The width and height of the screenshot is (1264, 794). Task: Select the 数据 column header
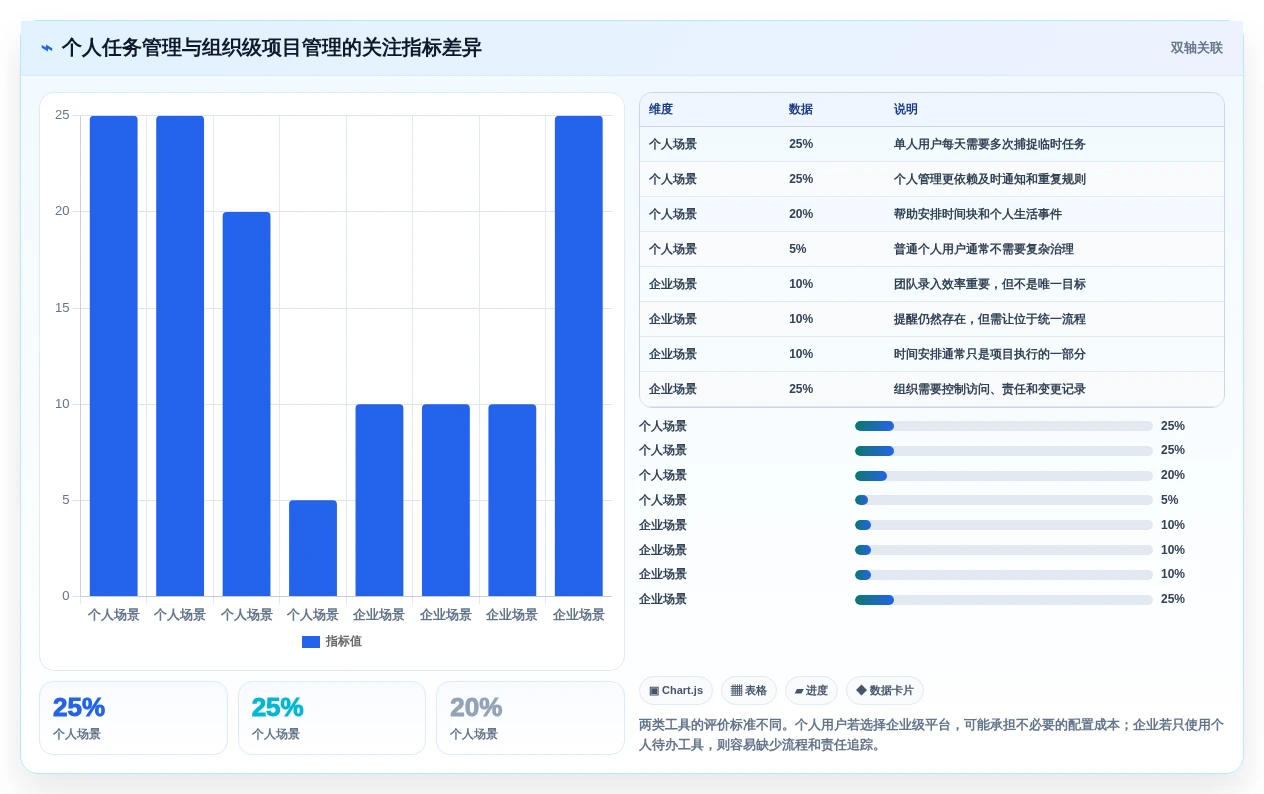801,110
